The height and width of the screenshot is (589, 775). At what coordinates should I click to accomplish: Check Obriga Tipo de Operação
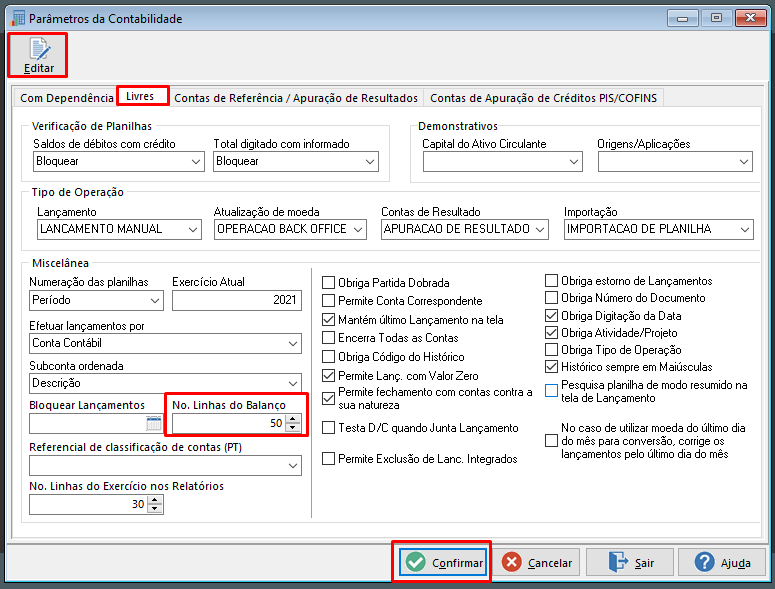[551, 350]
